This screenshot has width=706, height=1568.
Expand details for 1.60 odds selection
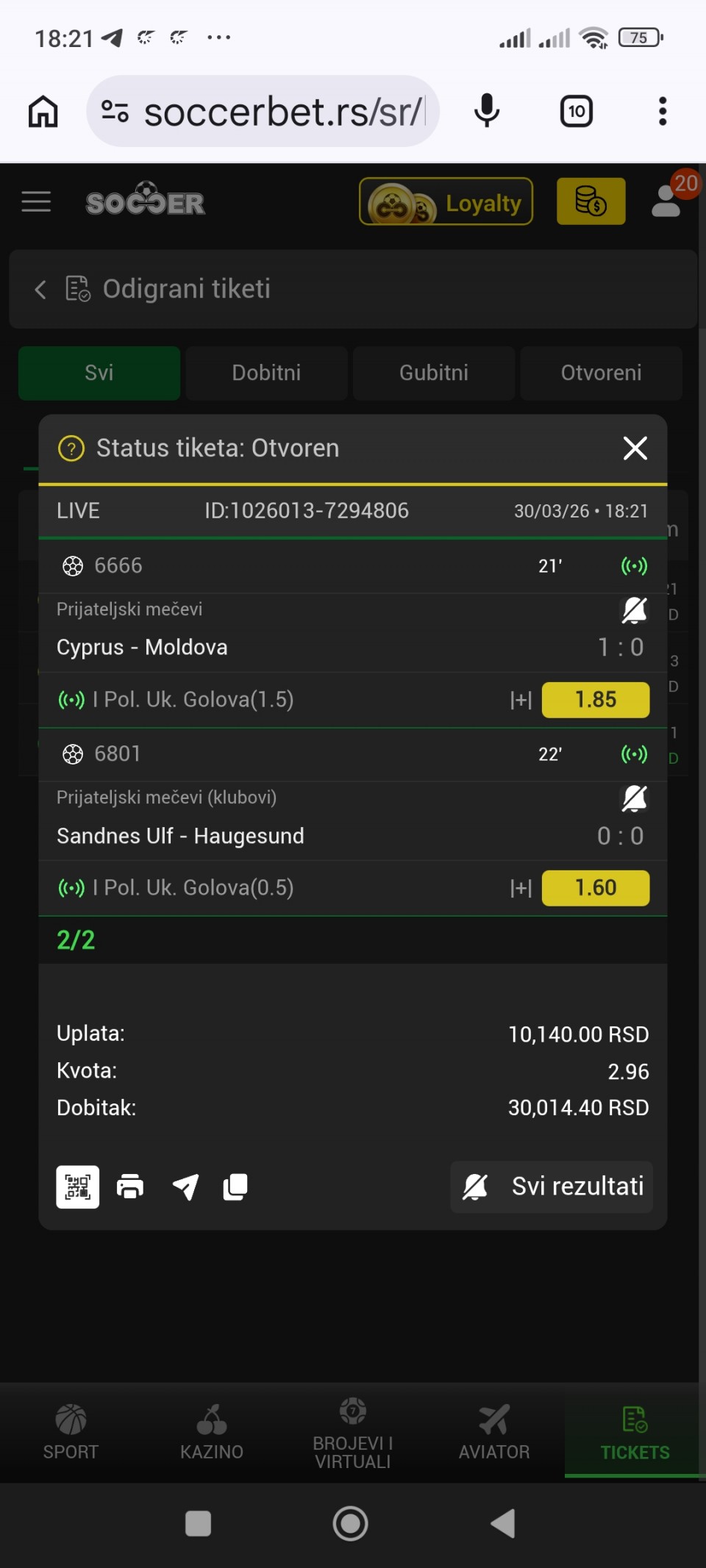pos(521,888)
